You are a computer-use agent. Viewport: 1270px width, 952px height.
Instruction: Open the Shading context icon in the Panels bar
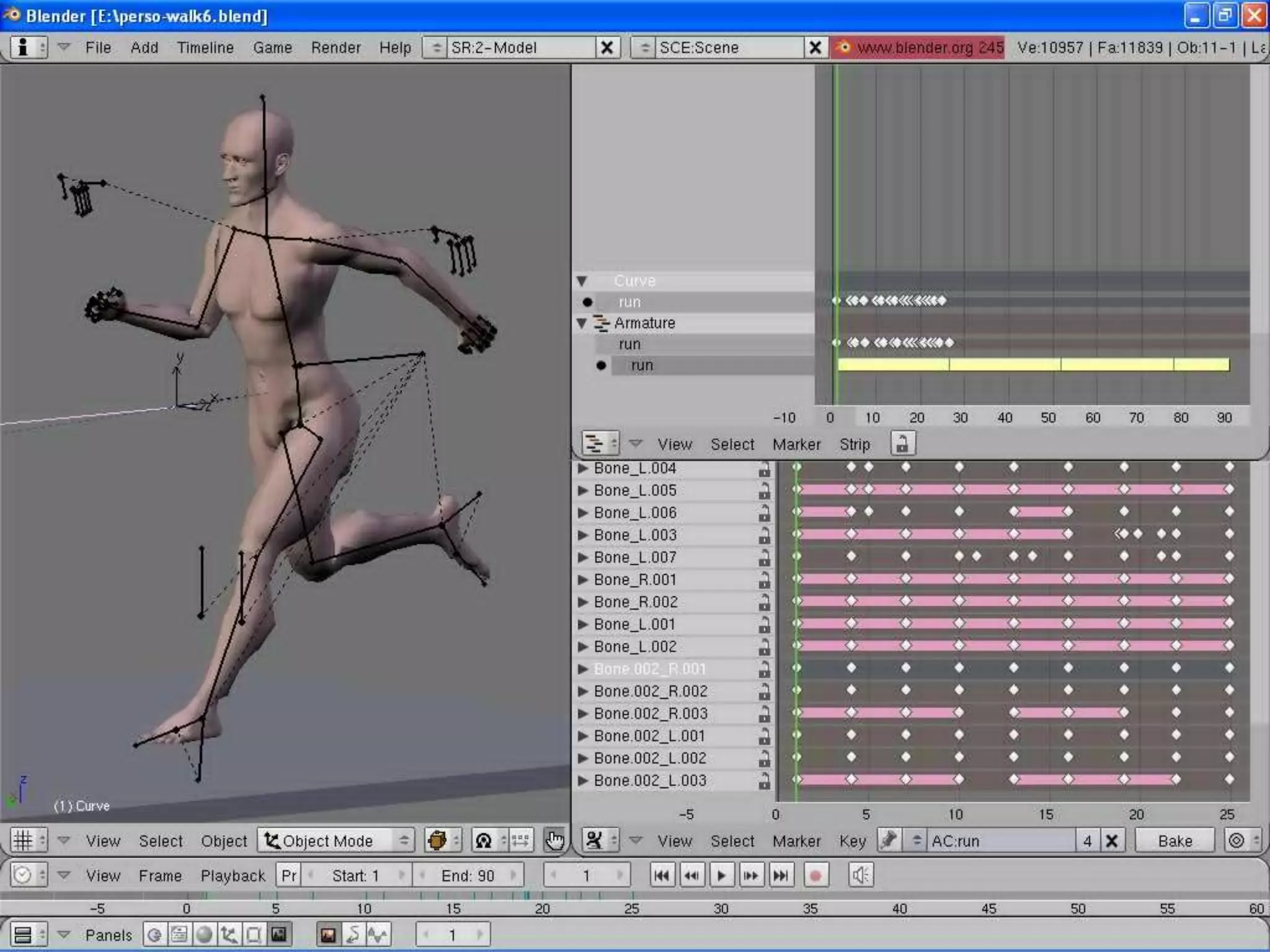[204, 935]
